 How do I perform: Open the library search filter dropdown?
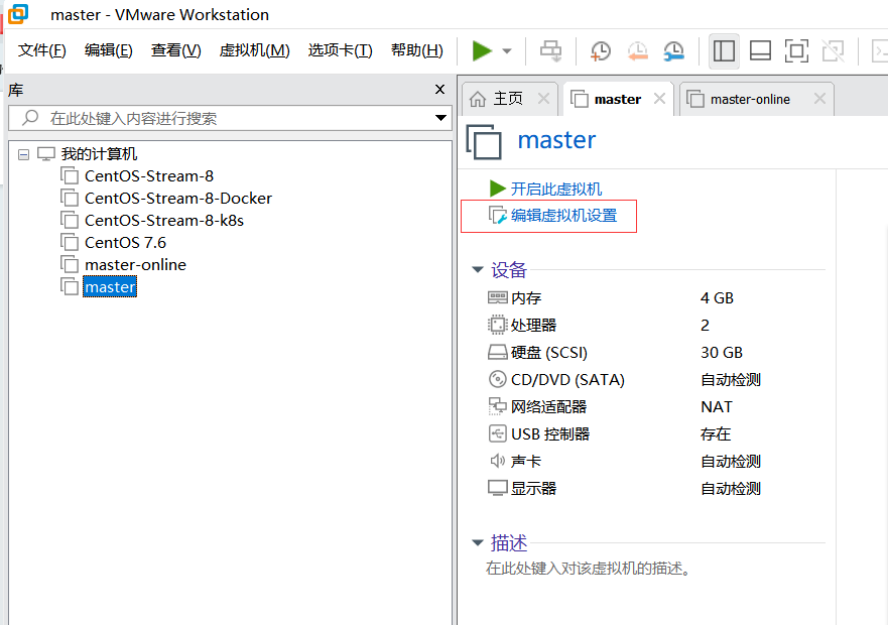pos(441,118)
